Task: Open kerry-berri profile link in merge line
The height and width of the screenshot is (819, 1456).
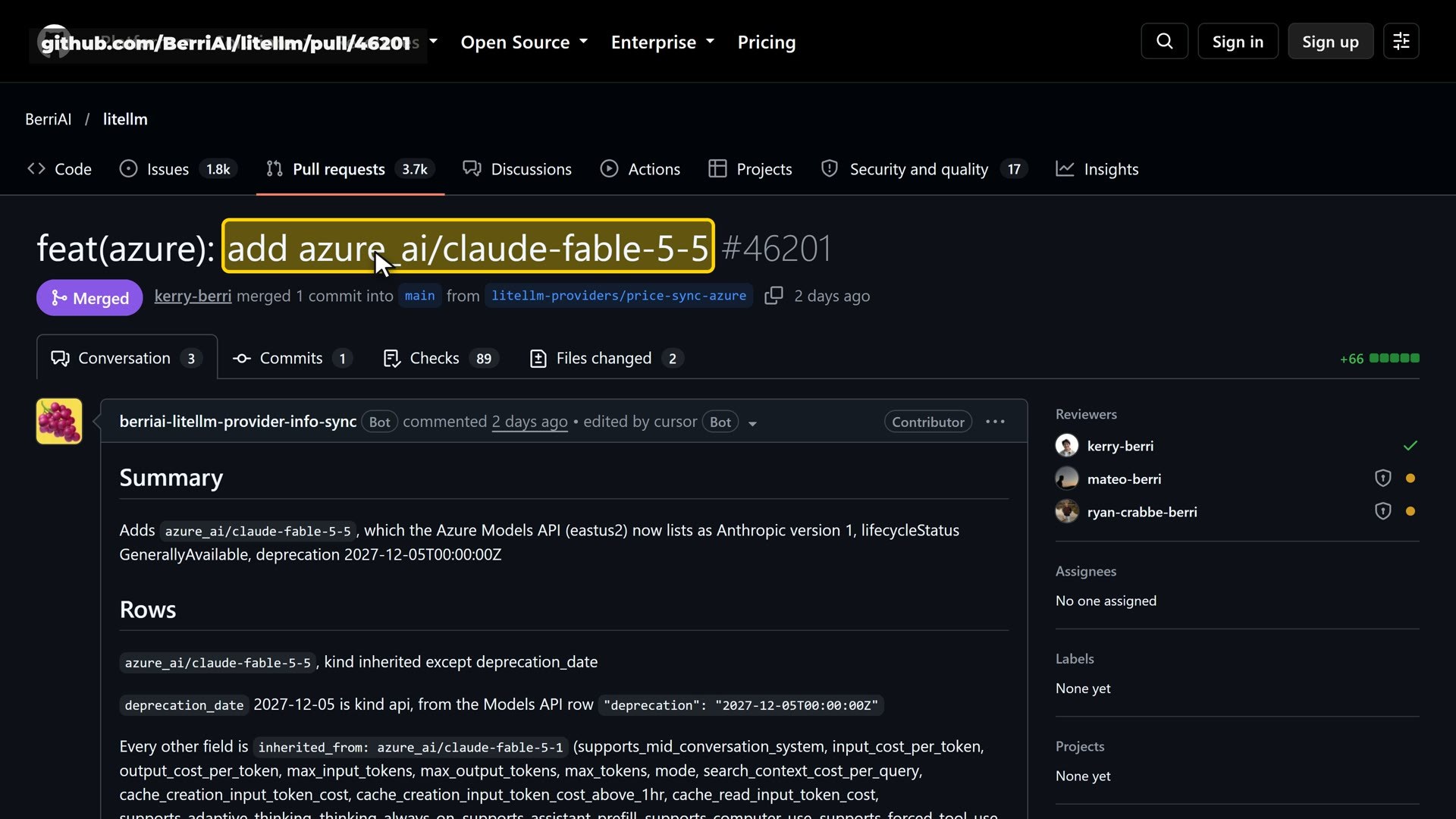Action: click(193, 296)
